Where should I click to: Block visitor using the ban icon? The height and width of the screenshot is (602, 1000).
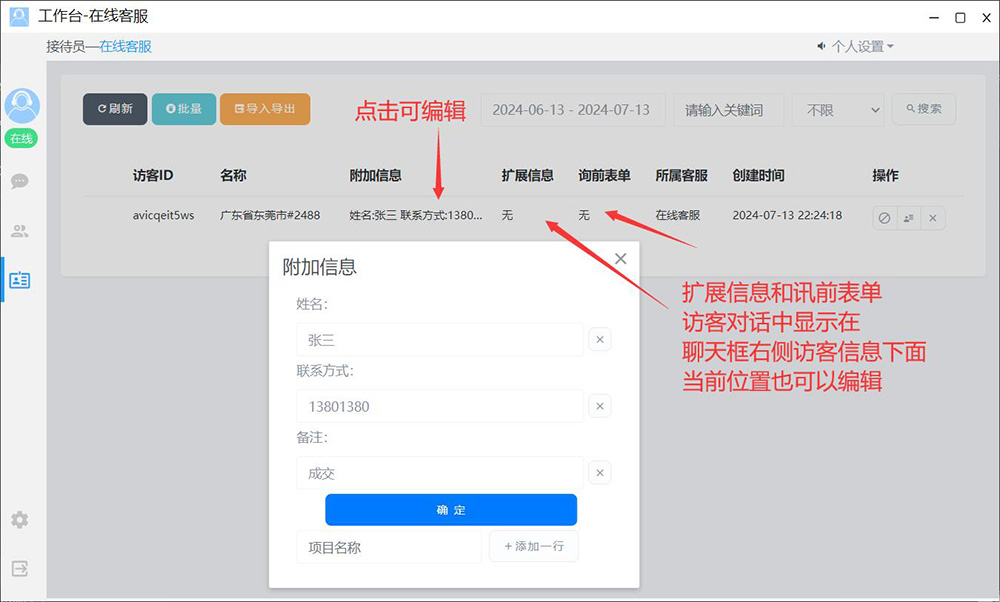click(x=884, y=217)
